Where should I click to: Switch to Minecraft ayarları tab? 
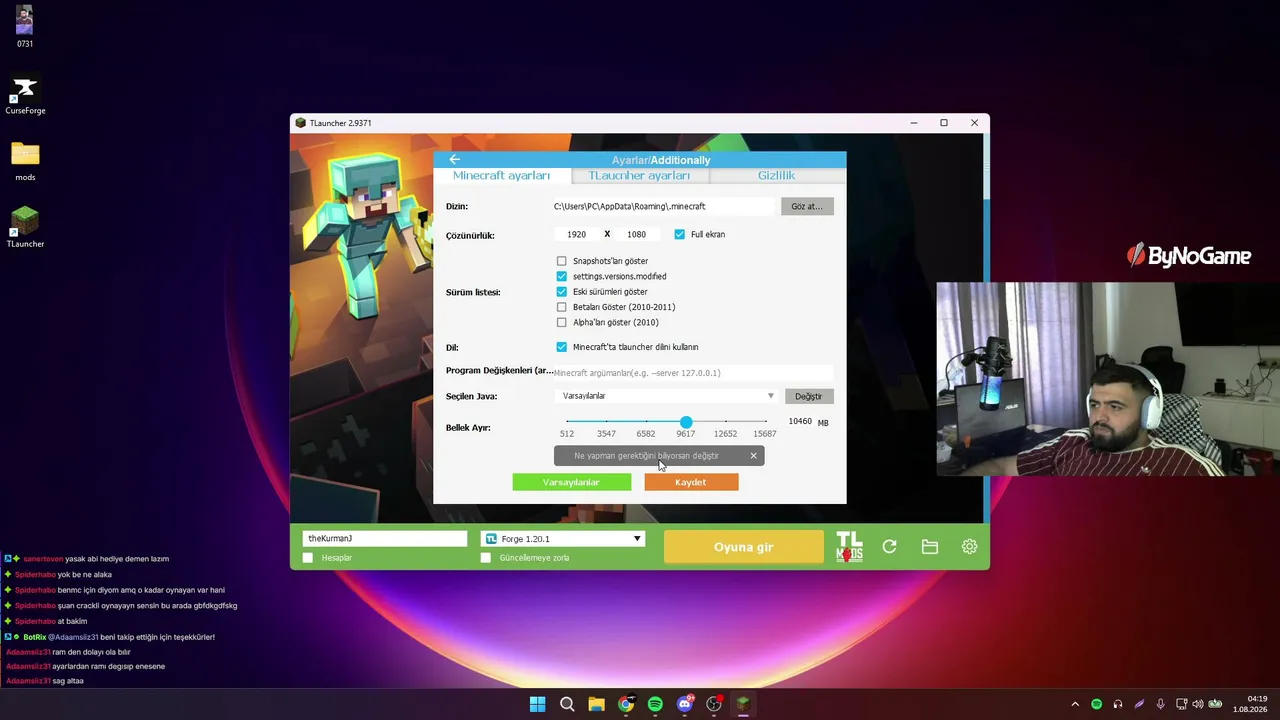pyautogui.click(x=501, y=176)
